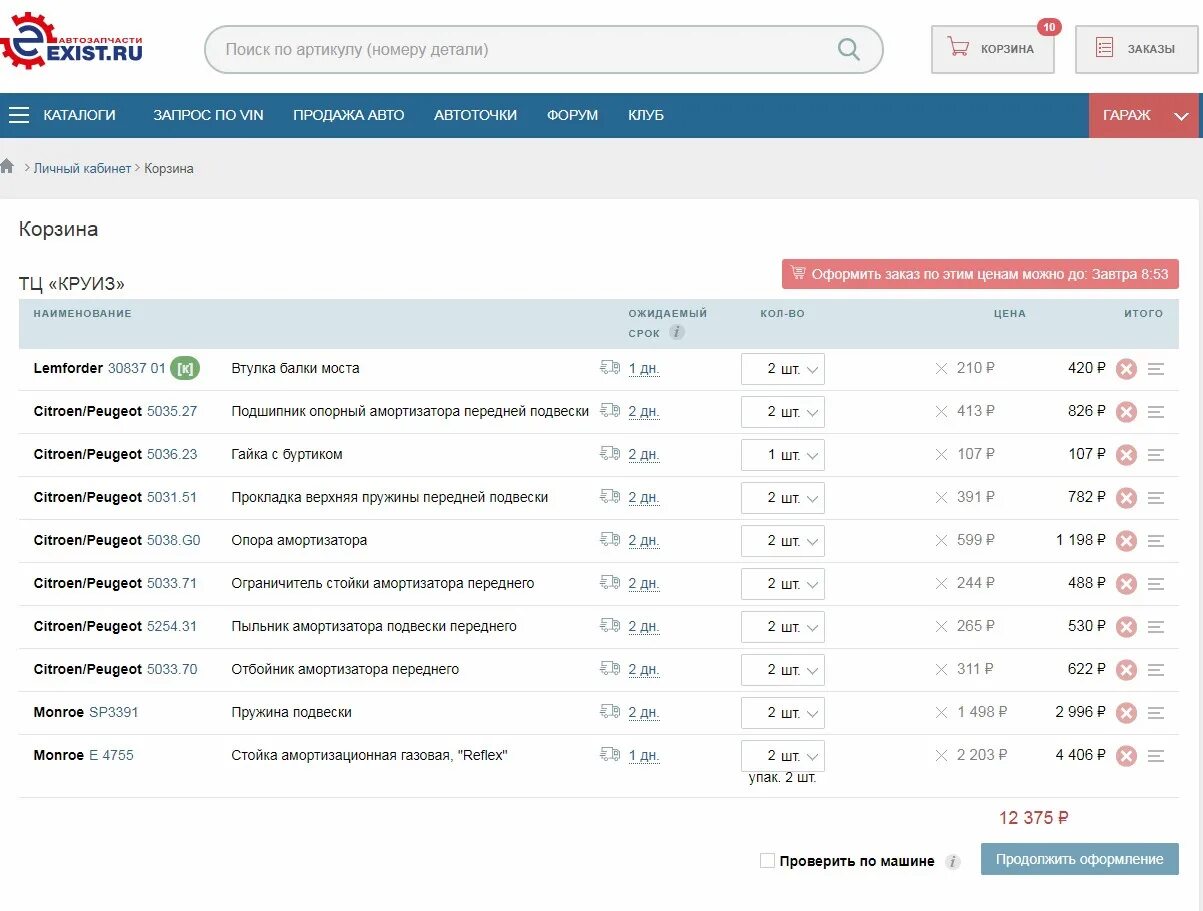Open Автоточки menu item
This screenshot has width=1203, height=911.
(x=475, y=115)
